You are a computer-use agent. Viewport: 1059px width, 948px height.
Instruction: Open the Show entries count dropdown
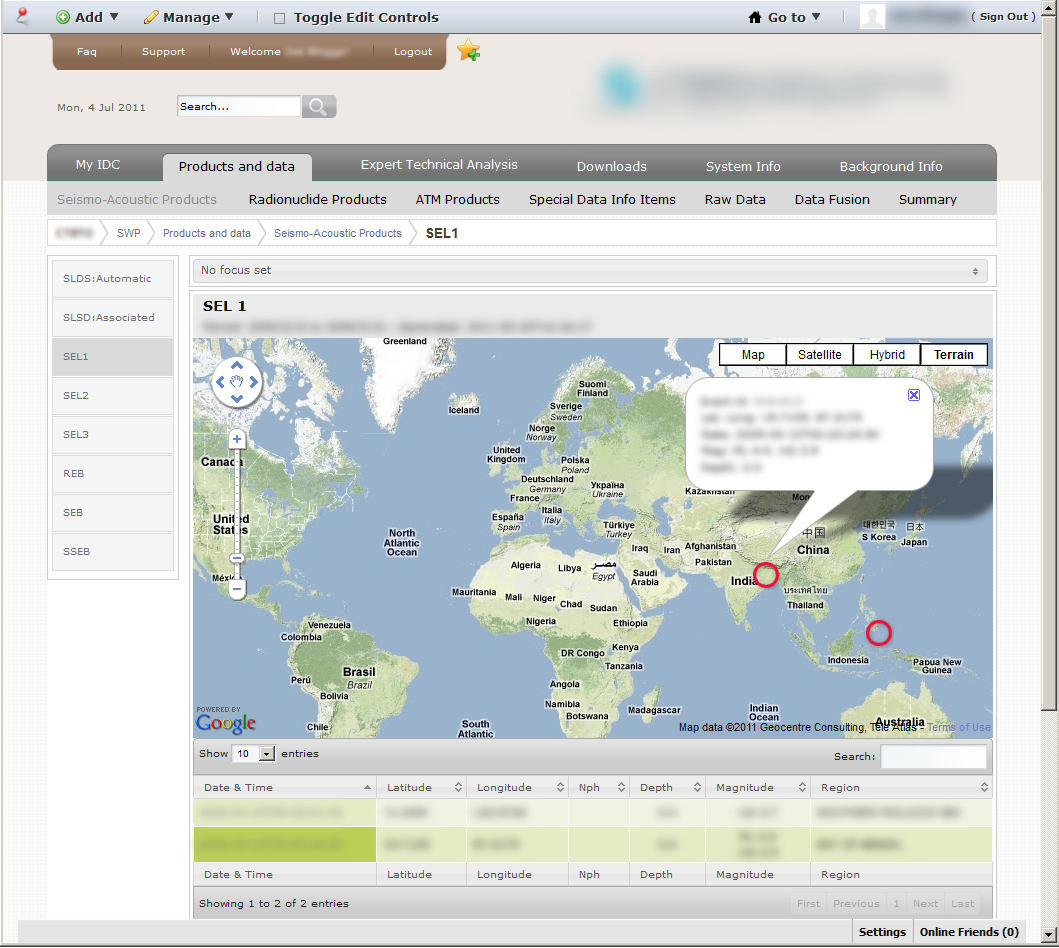click(x=253, y=754)
